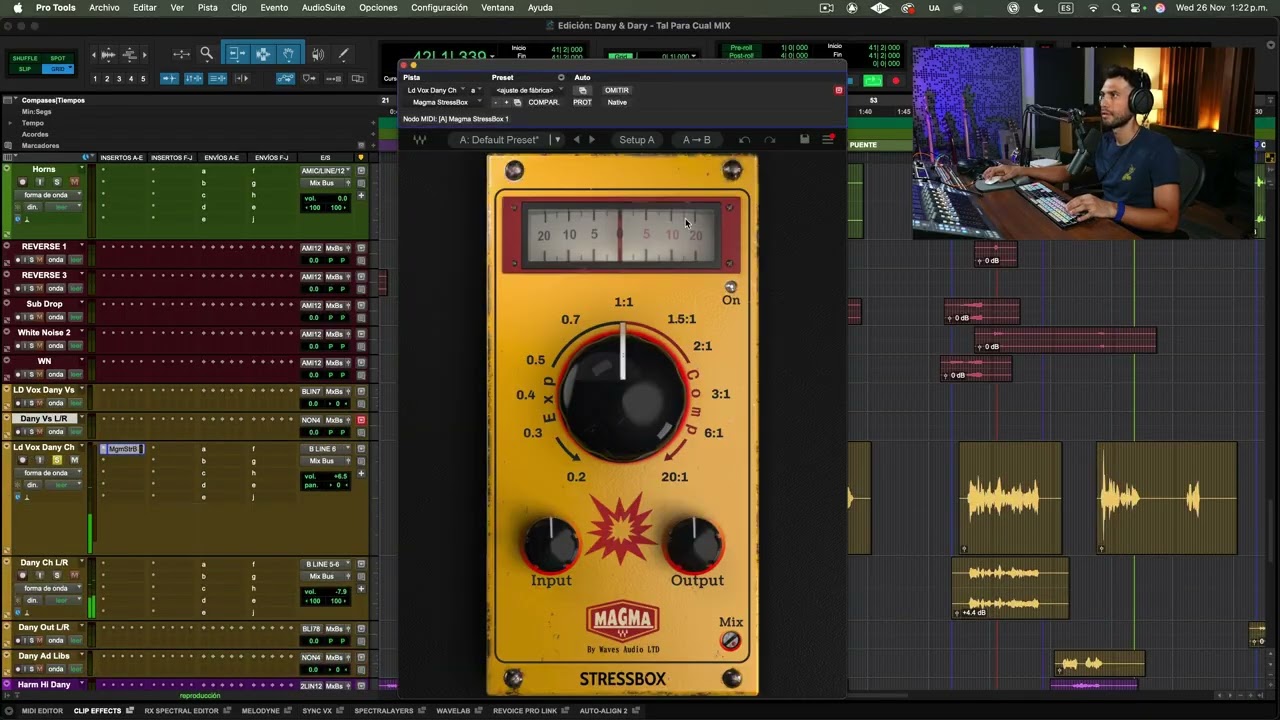Enable Shuffle edit mode
1280x720 pixels.
[x=24, y=58]
